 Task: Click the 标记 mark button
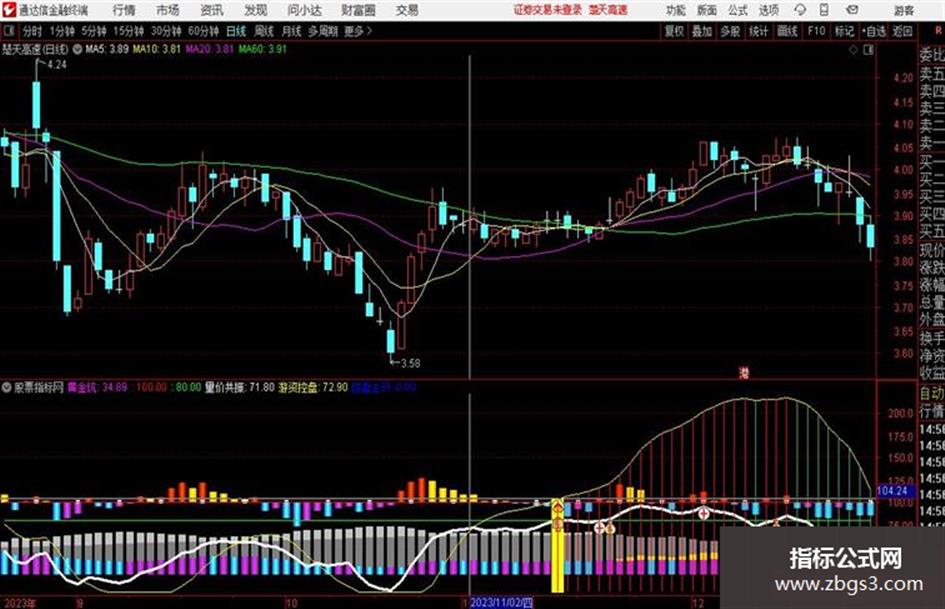[844, 31]
